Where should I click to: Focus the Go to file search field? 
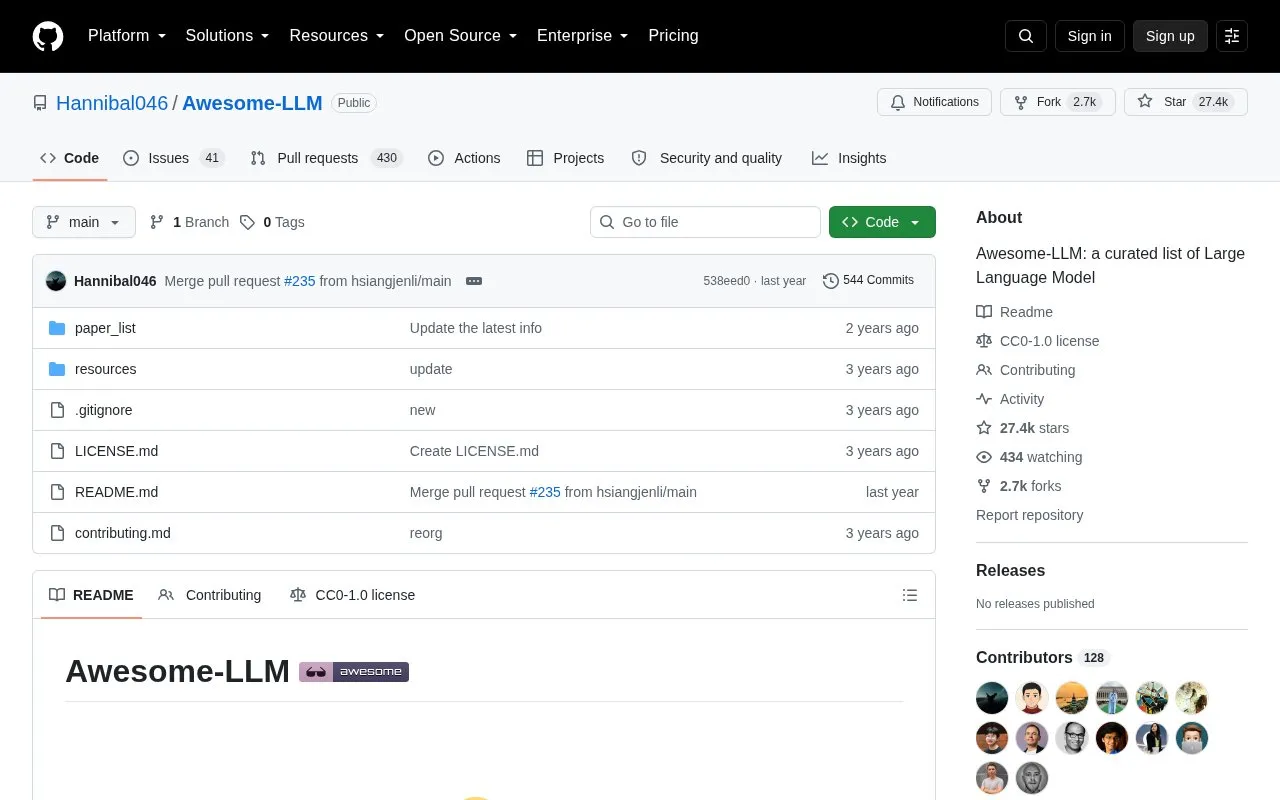click(x=705, y=222)
